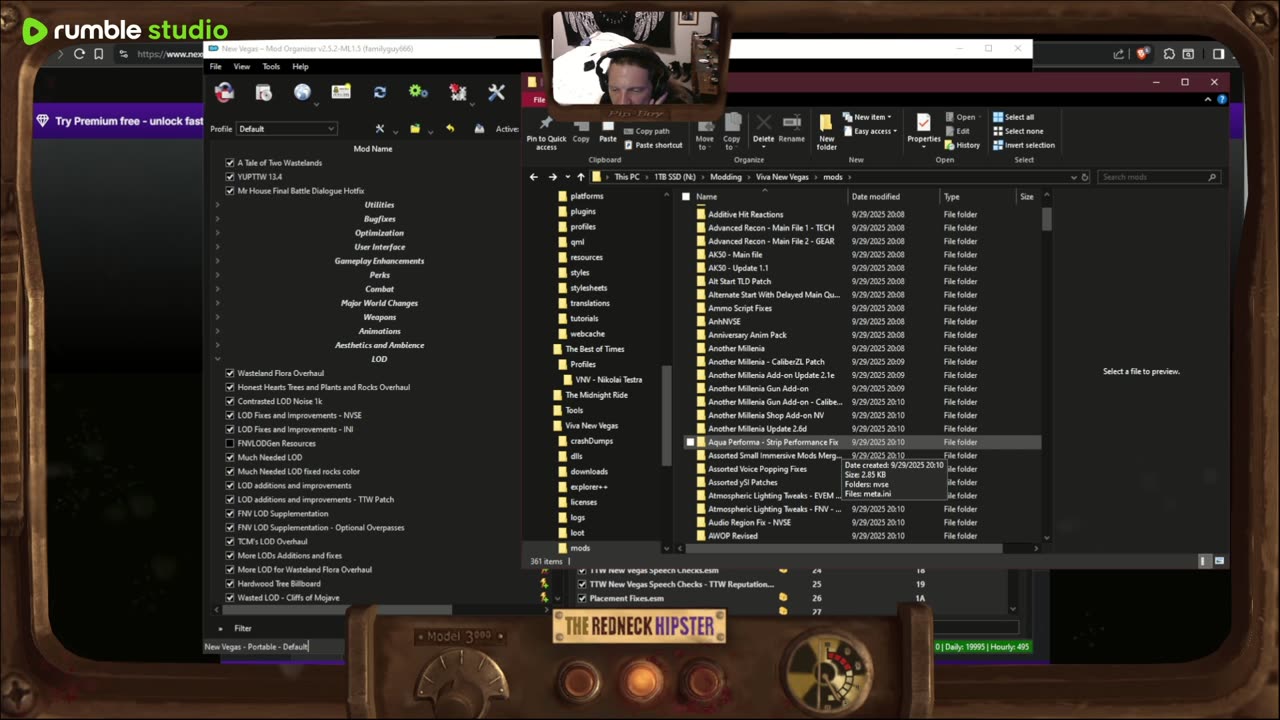Image resolution: width=1280 pixels, height=720 pixels.
Task: Click the Restore Backup yellow arrow icon
Action: (x=450, y=129)
